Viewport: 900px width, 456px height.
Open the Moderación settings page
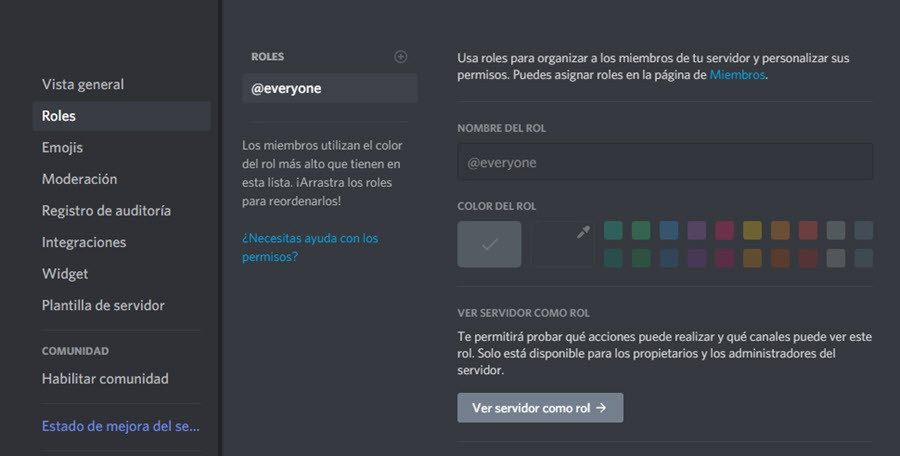point(79,179)
